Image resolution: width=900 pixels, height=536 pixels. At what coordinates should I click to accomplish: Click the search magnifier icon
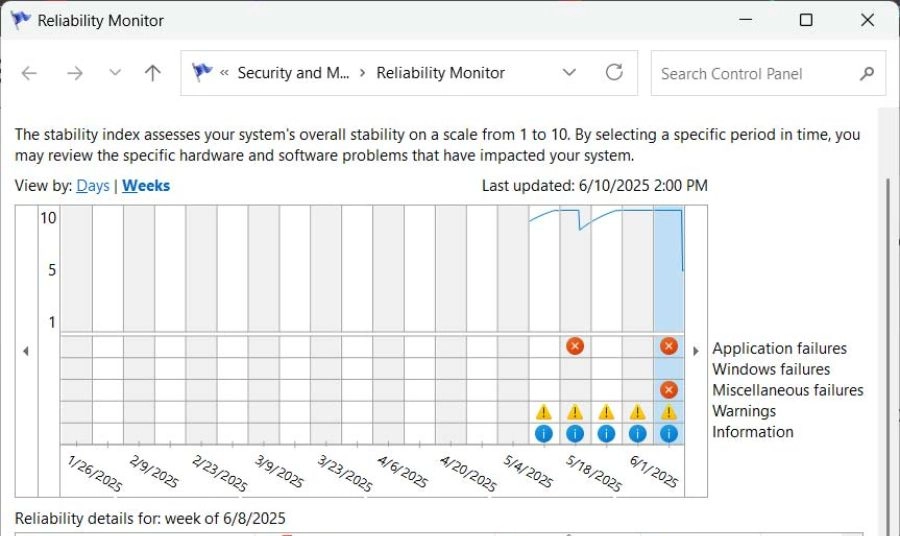pos(867,73)
